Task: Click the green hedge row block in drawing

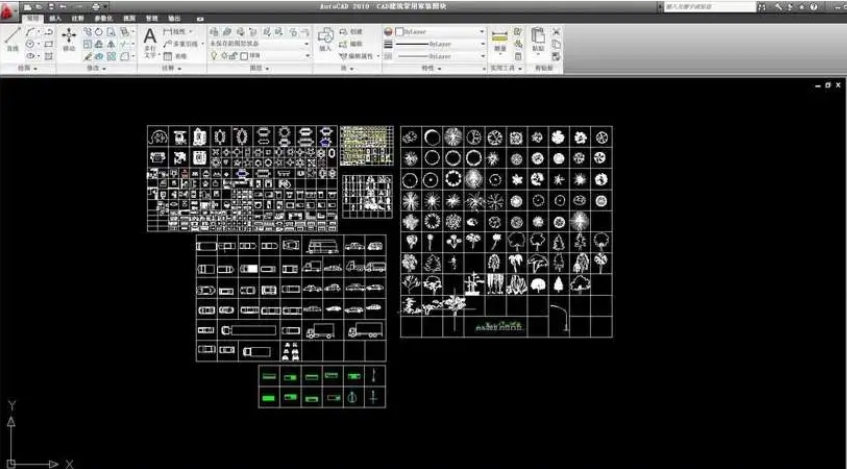Action: tap(499, 325)
